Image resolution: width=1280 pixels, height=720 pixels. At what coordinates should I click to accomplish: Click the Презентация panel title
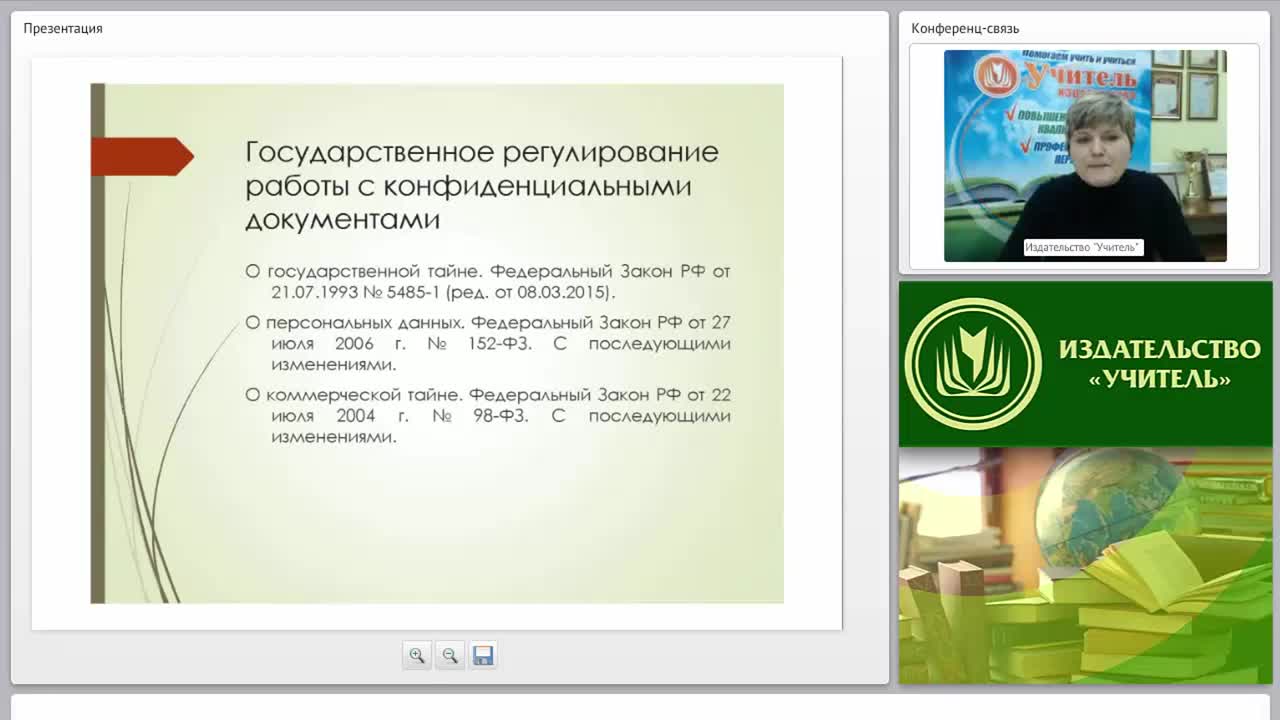point(63,28)
